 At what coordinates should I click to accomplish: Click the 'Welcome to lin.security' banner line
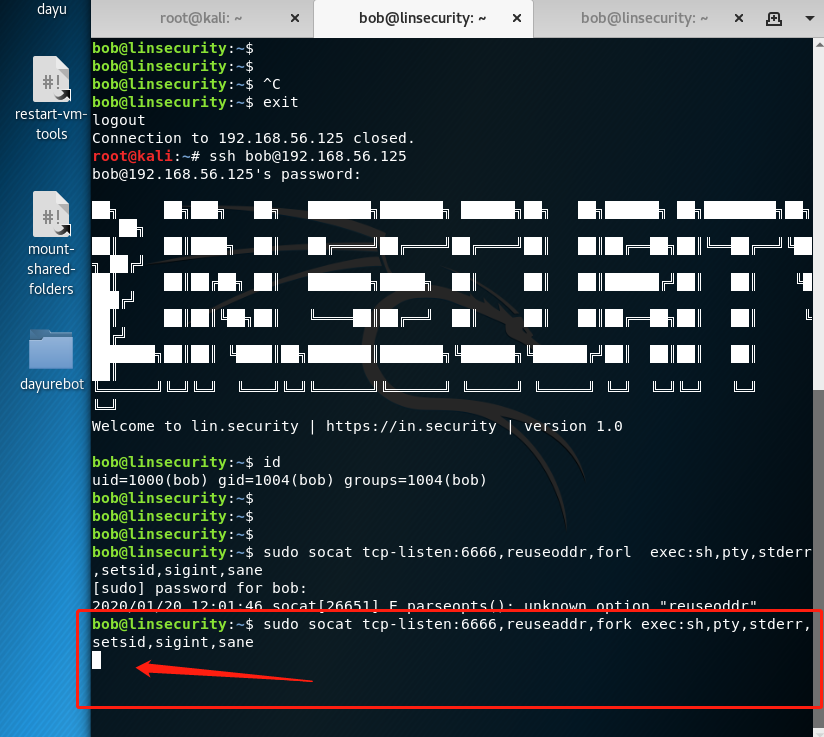357,426
